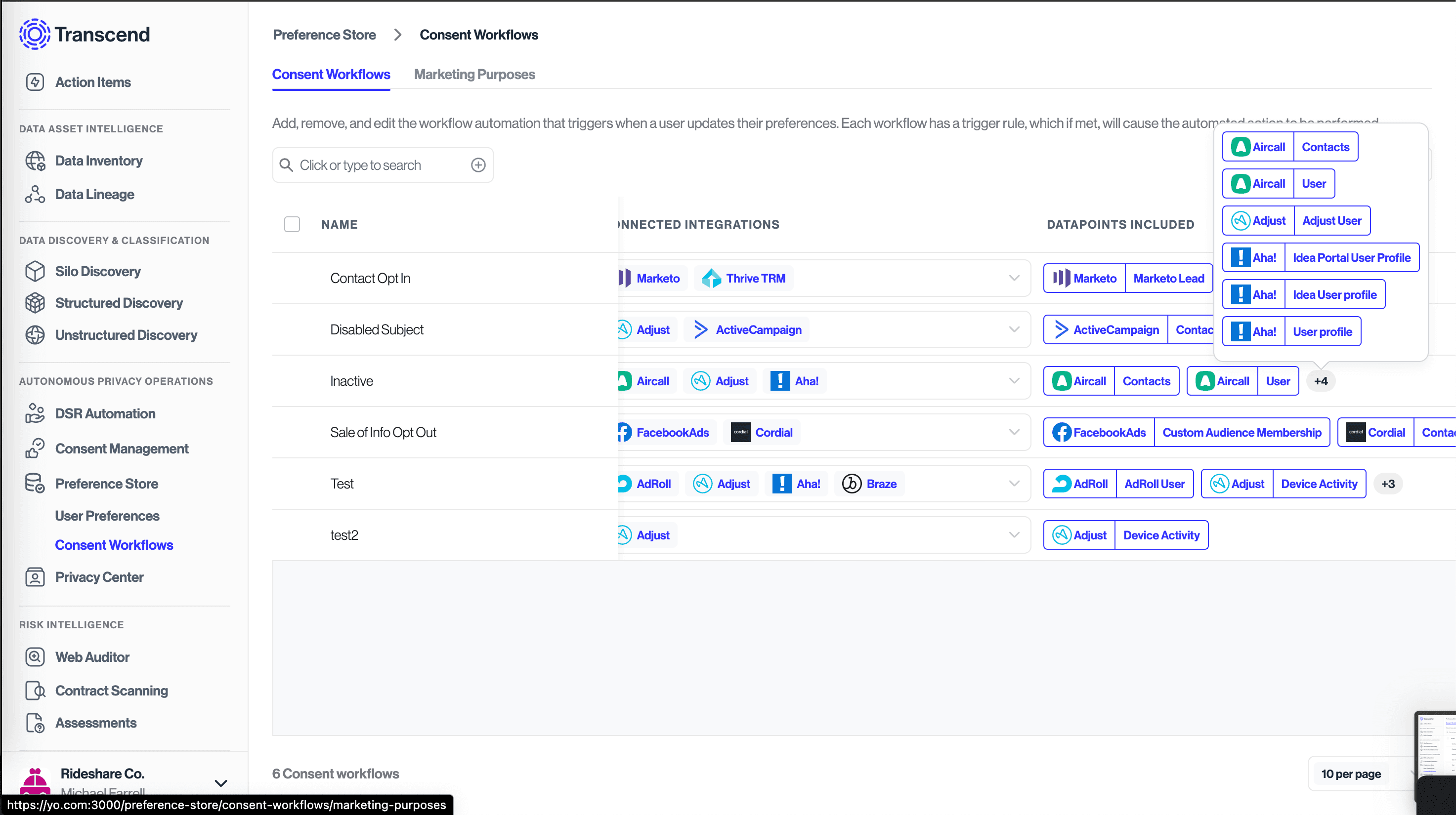Click the Assessments icon

click(35, 722)
